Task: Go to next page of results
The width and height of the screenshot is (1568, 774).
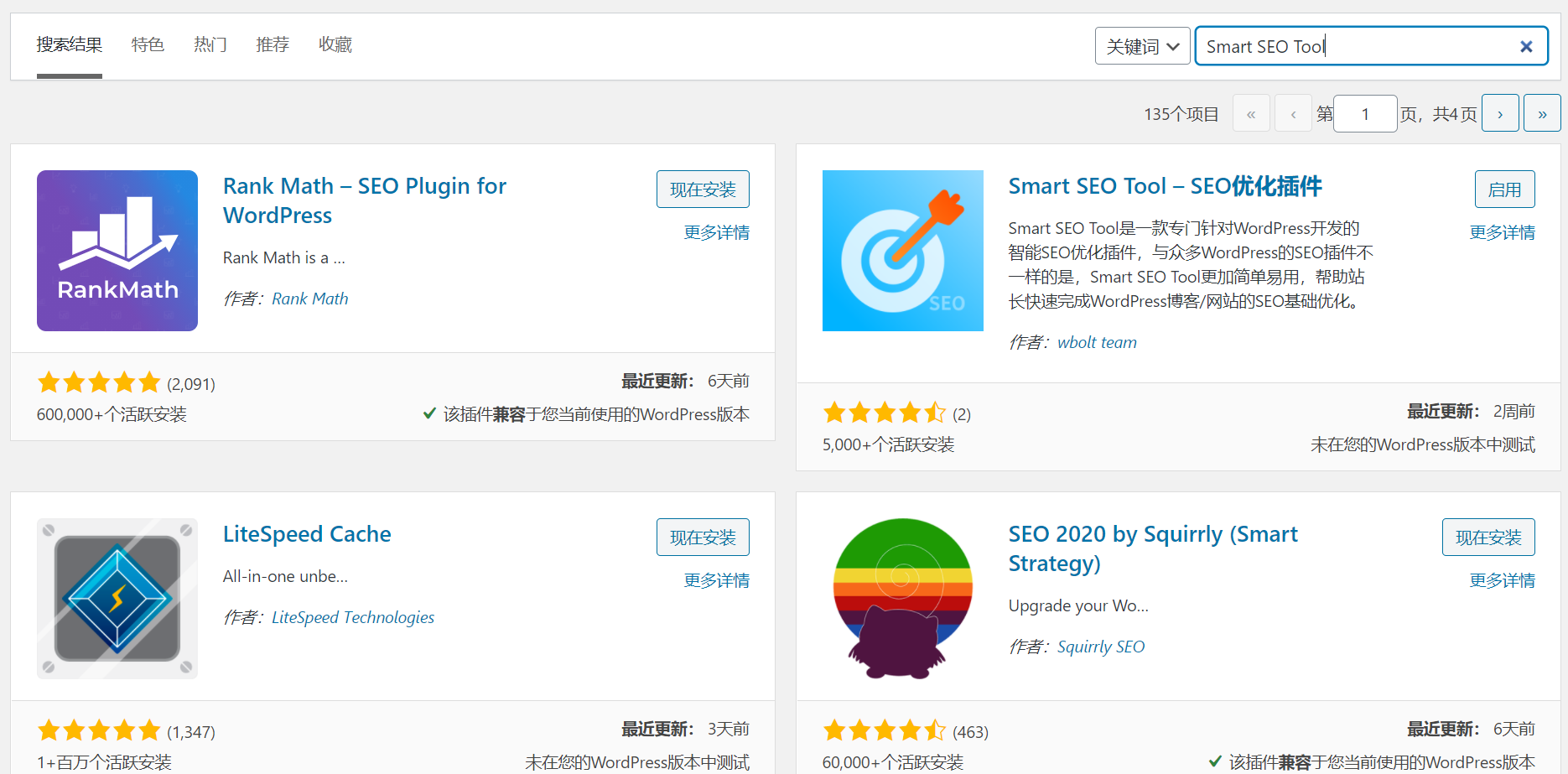Action: point(1499,114)
